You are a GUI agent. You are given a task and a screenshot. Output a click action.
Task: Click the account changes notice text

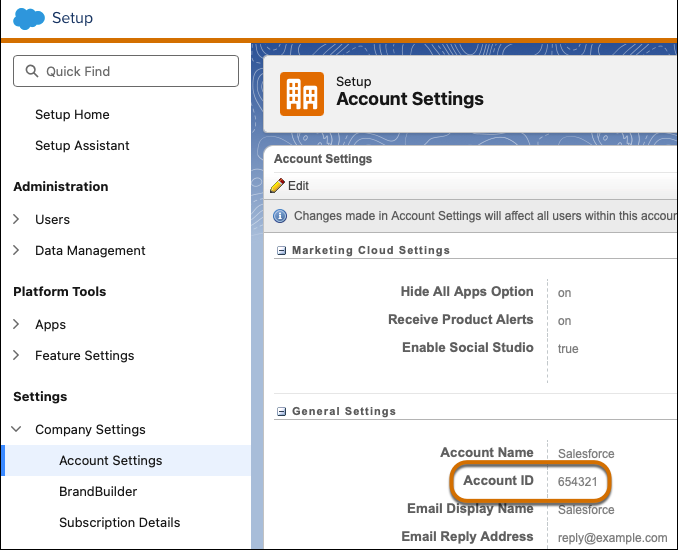486,216
